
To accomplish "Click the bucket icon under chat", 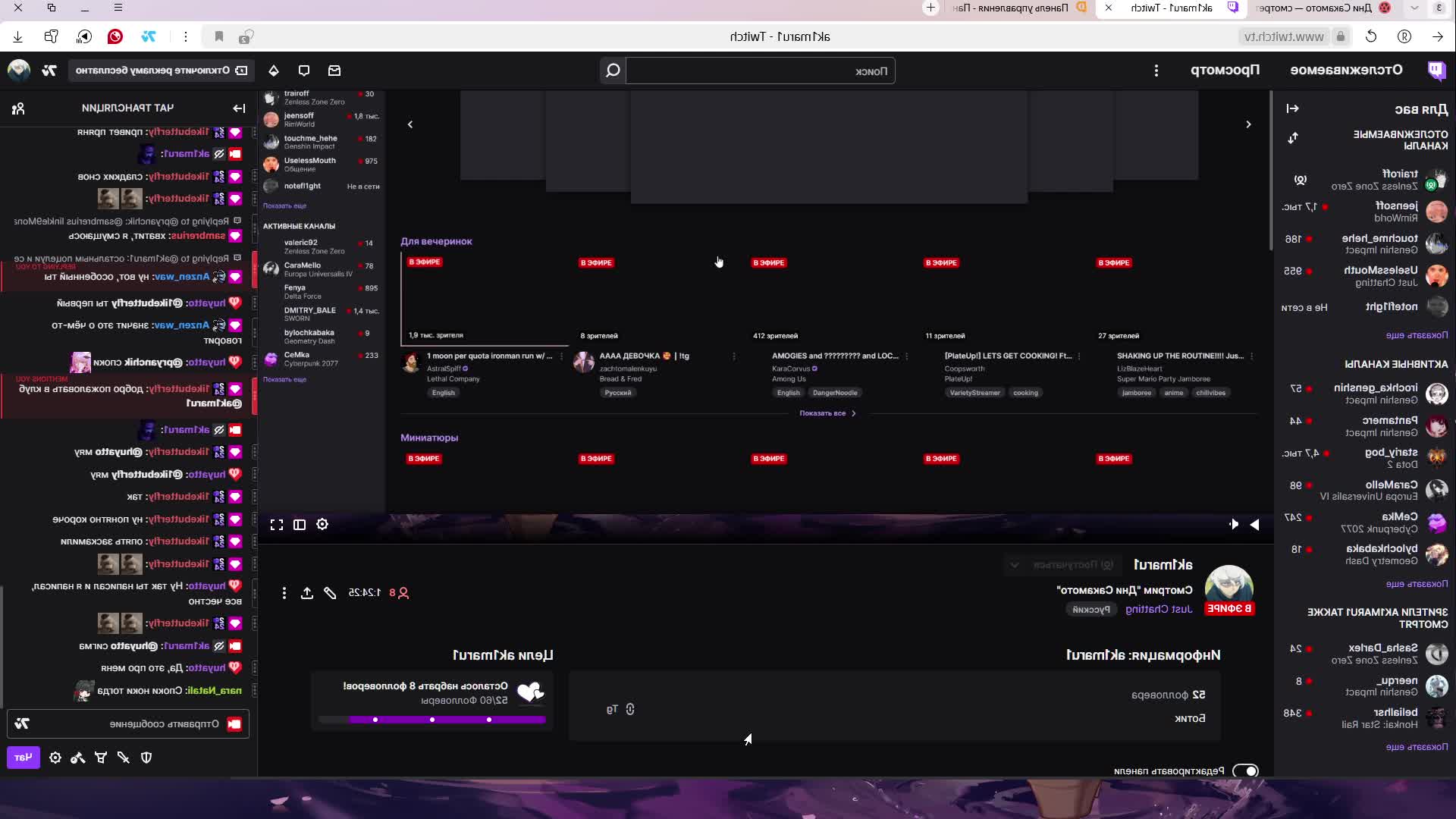I will click(x=101, y=758).
